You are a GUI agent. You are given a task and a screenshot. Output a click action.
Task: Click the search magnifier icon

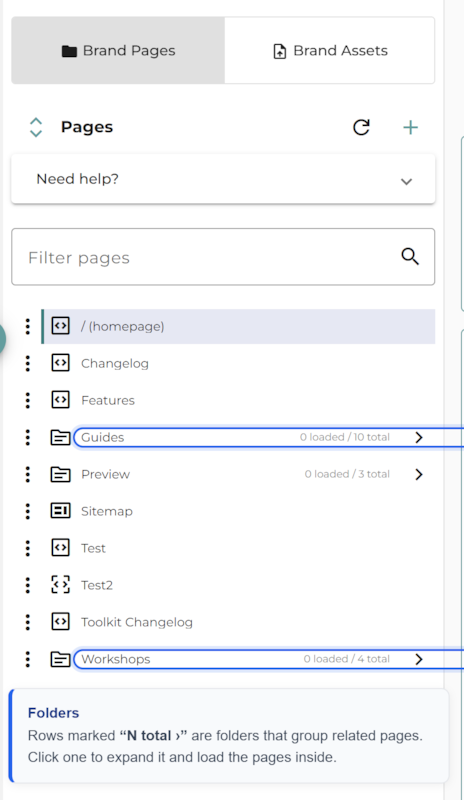410,256
